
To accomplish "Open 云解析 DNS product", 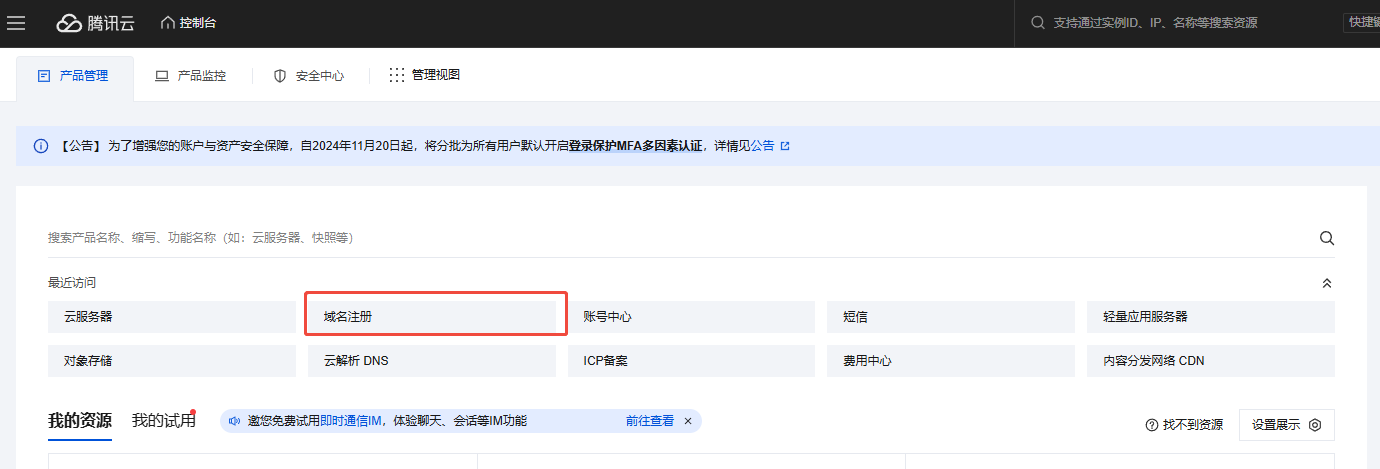I will tap(432, 361).
